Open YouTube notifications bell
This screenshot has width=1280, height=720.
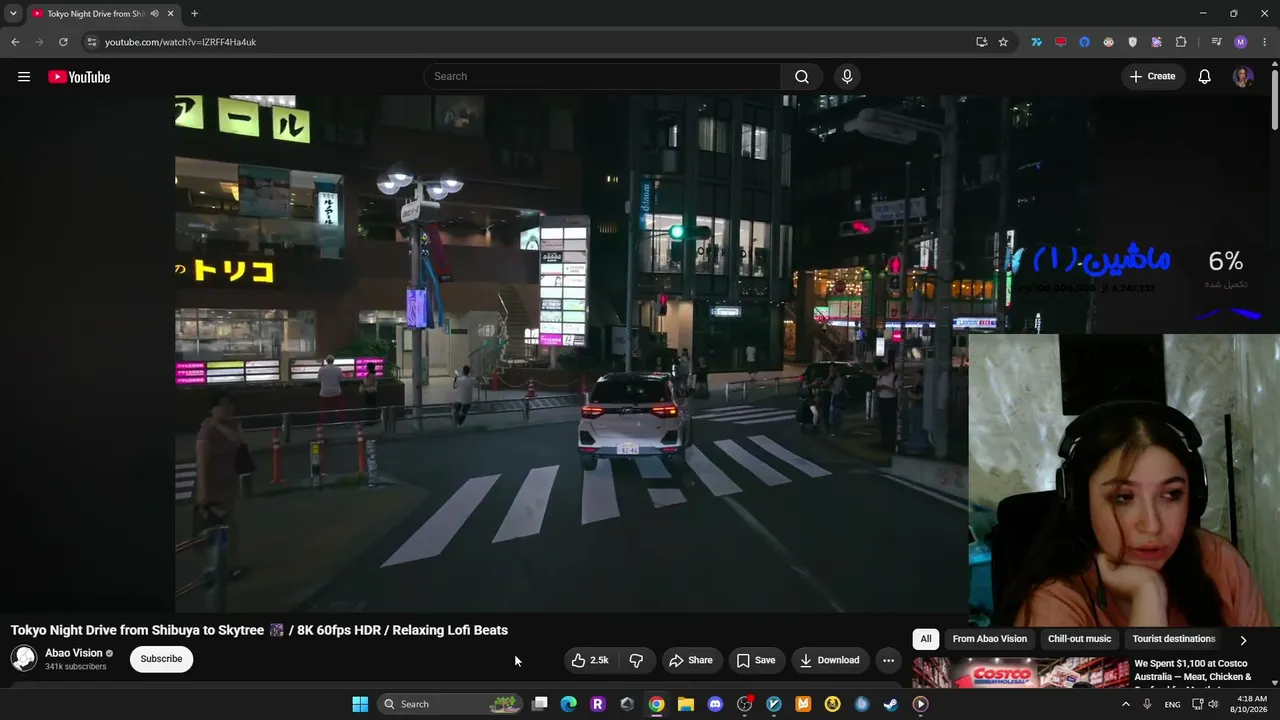click(x=1205, y=77)
